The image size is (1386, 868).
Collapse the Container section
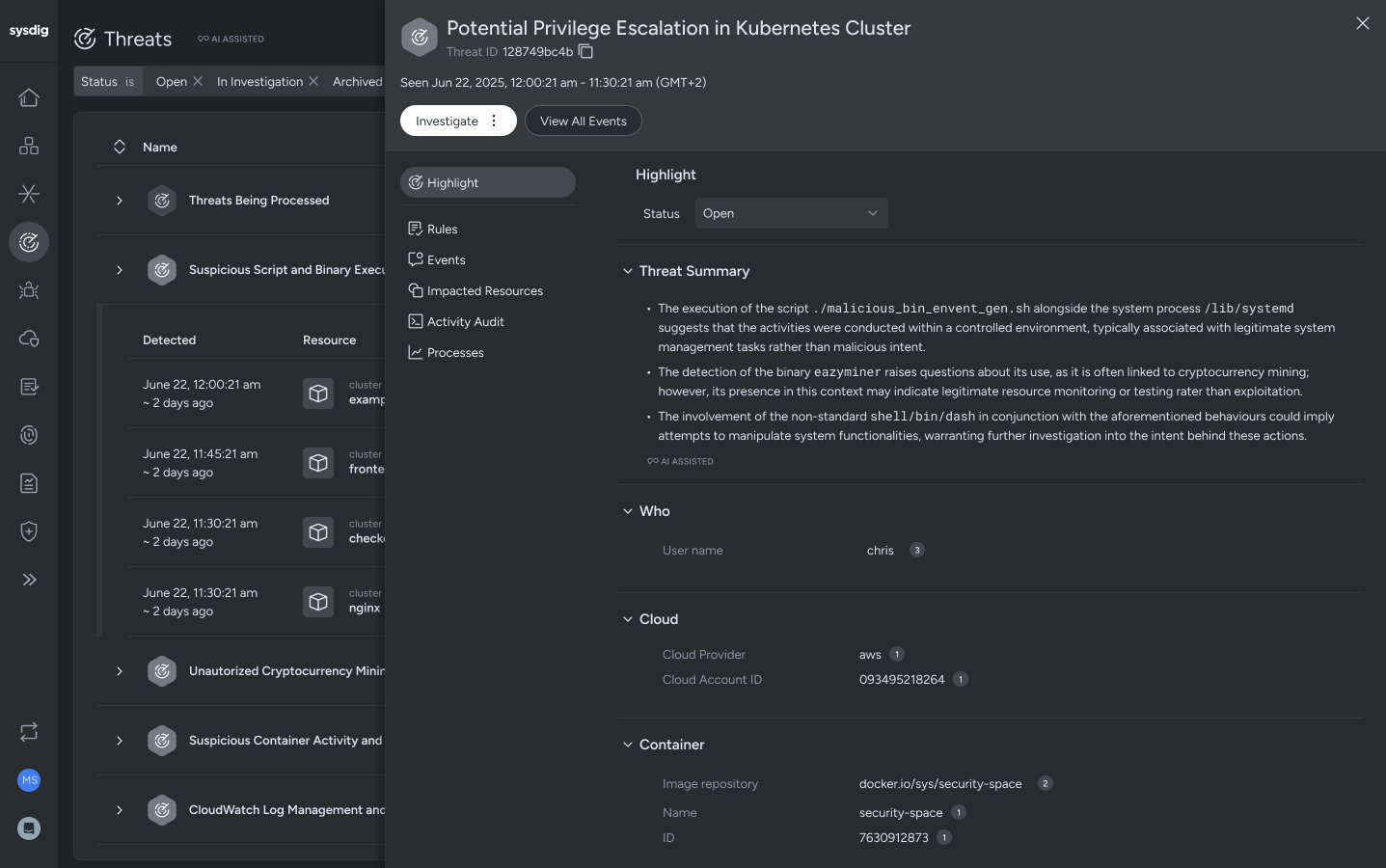click(628, 745)
